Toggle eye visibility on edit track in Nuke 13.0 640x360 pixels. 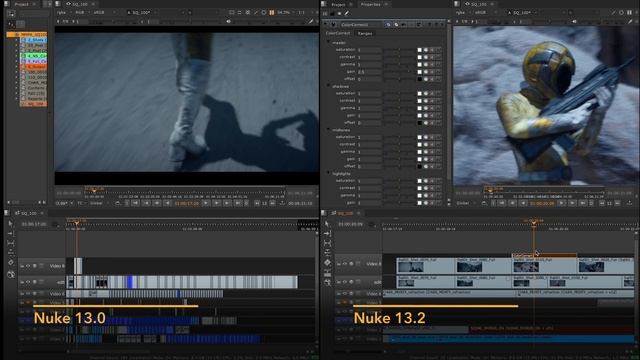tap(28, 282)
